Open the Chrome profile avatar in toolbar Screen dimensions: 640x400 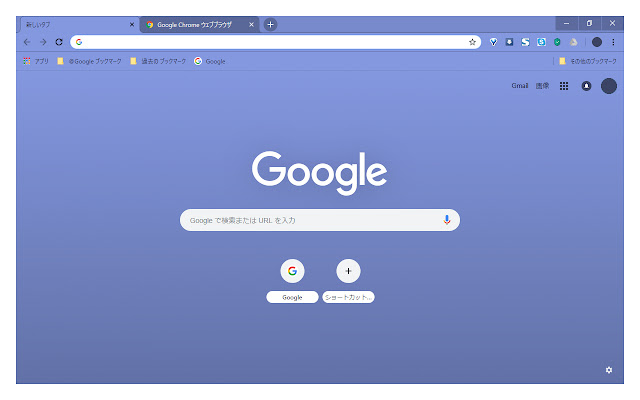pyautogui.click(x=597, y=42)
